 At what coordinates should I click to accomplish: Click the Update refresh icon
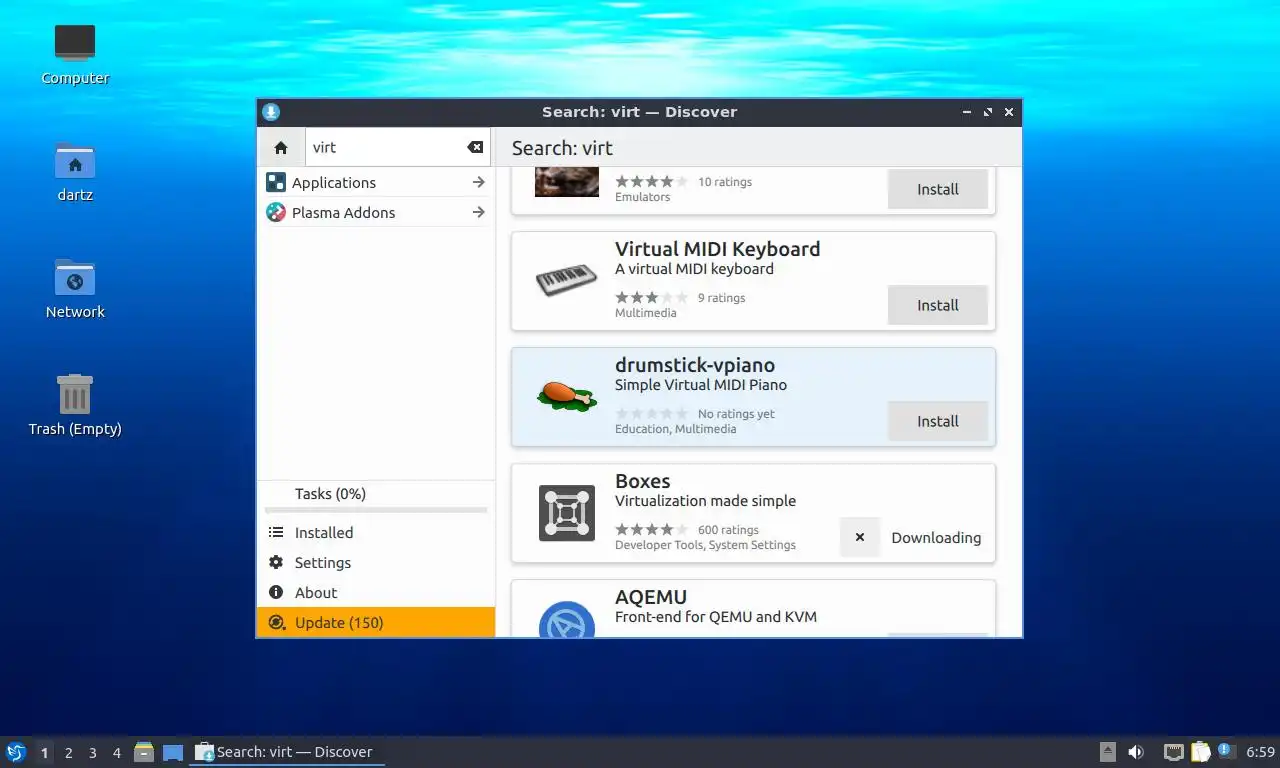click(276, 622)
